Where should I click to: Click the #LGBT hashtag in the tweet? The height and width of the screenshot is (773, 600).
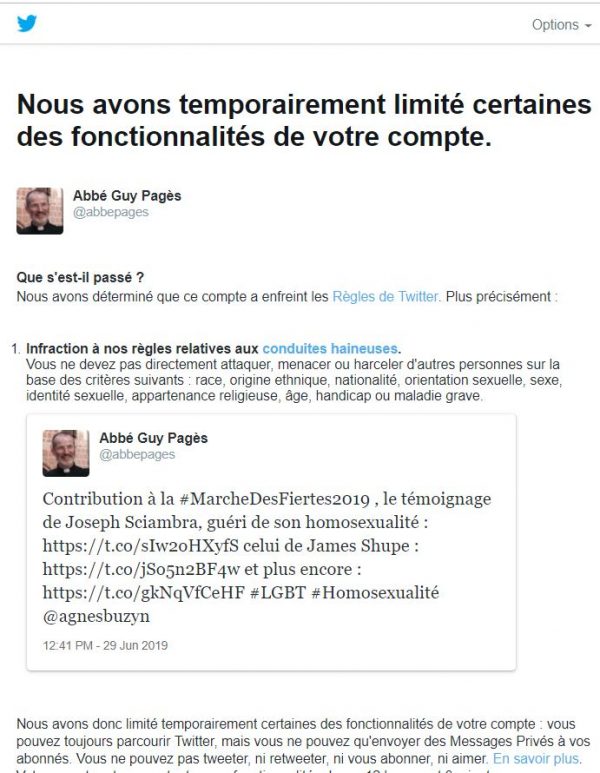pyautogui.click(x=278, y=593)
